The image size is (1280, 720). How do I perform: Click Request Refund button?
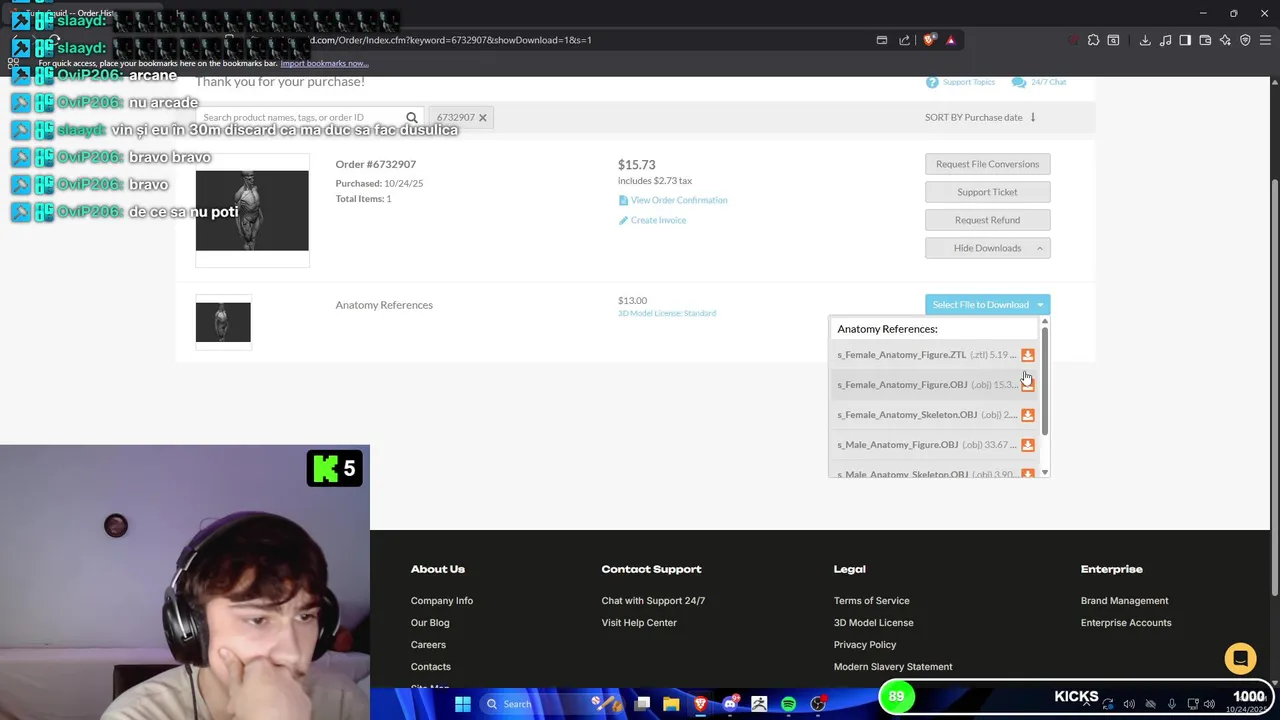pos(987,220)
